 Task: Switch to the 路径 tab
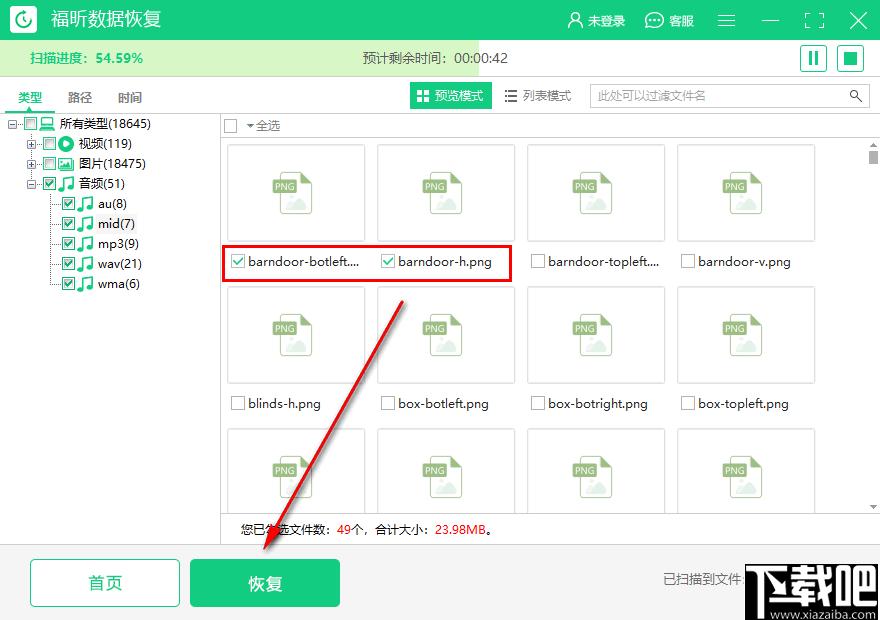pos(80,98)
